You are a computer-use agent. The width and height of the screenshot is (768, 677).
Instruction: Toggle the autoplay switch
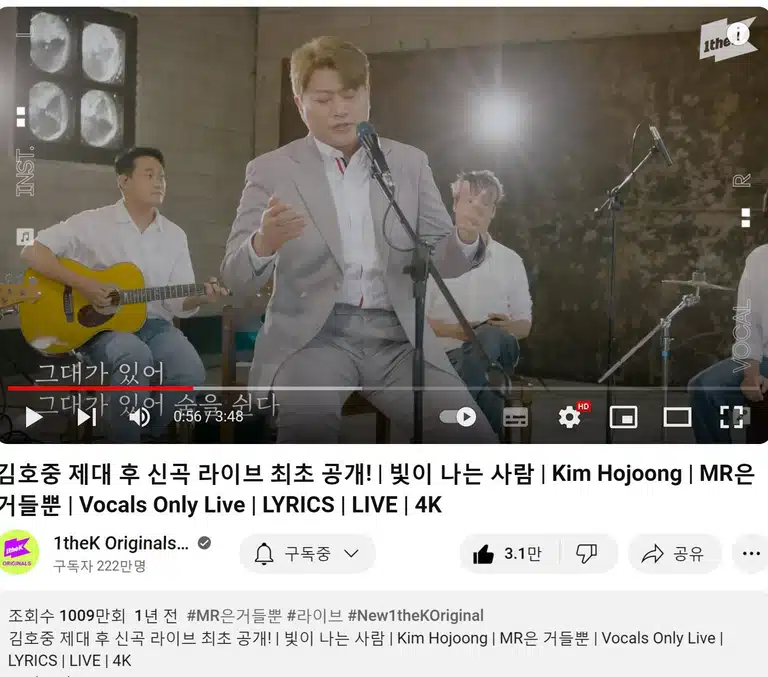[x=458, y=417]
